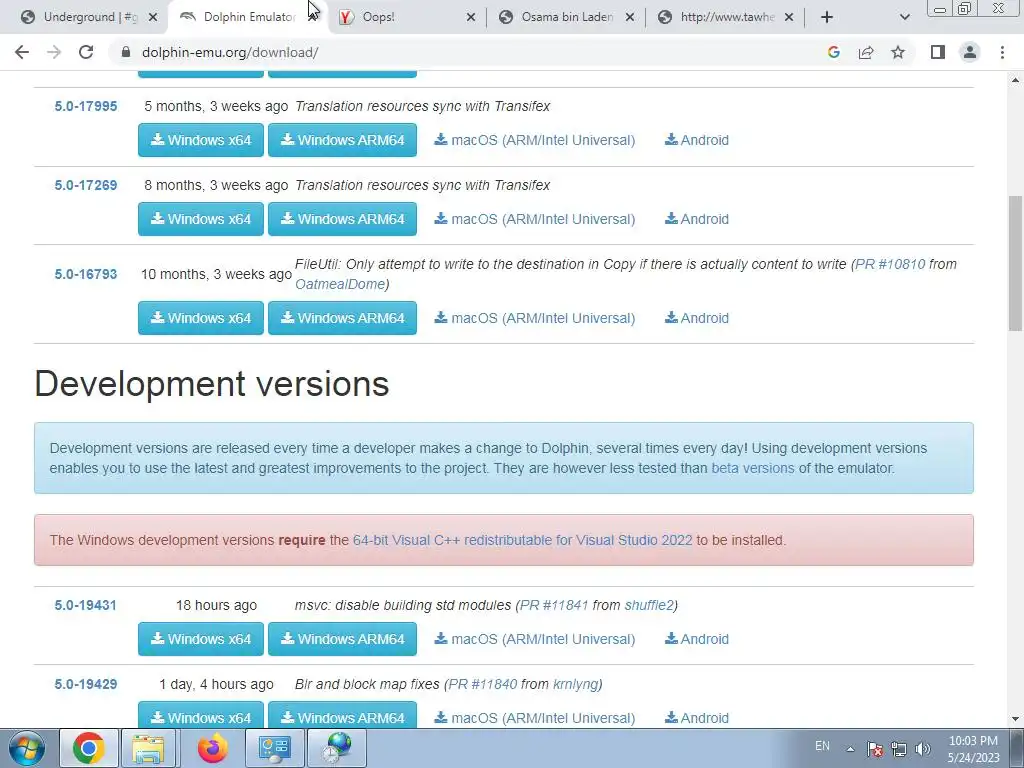Open PR #10810 link

890,264
